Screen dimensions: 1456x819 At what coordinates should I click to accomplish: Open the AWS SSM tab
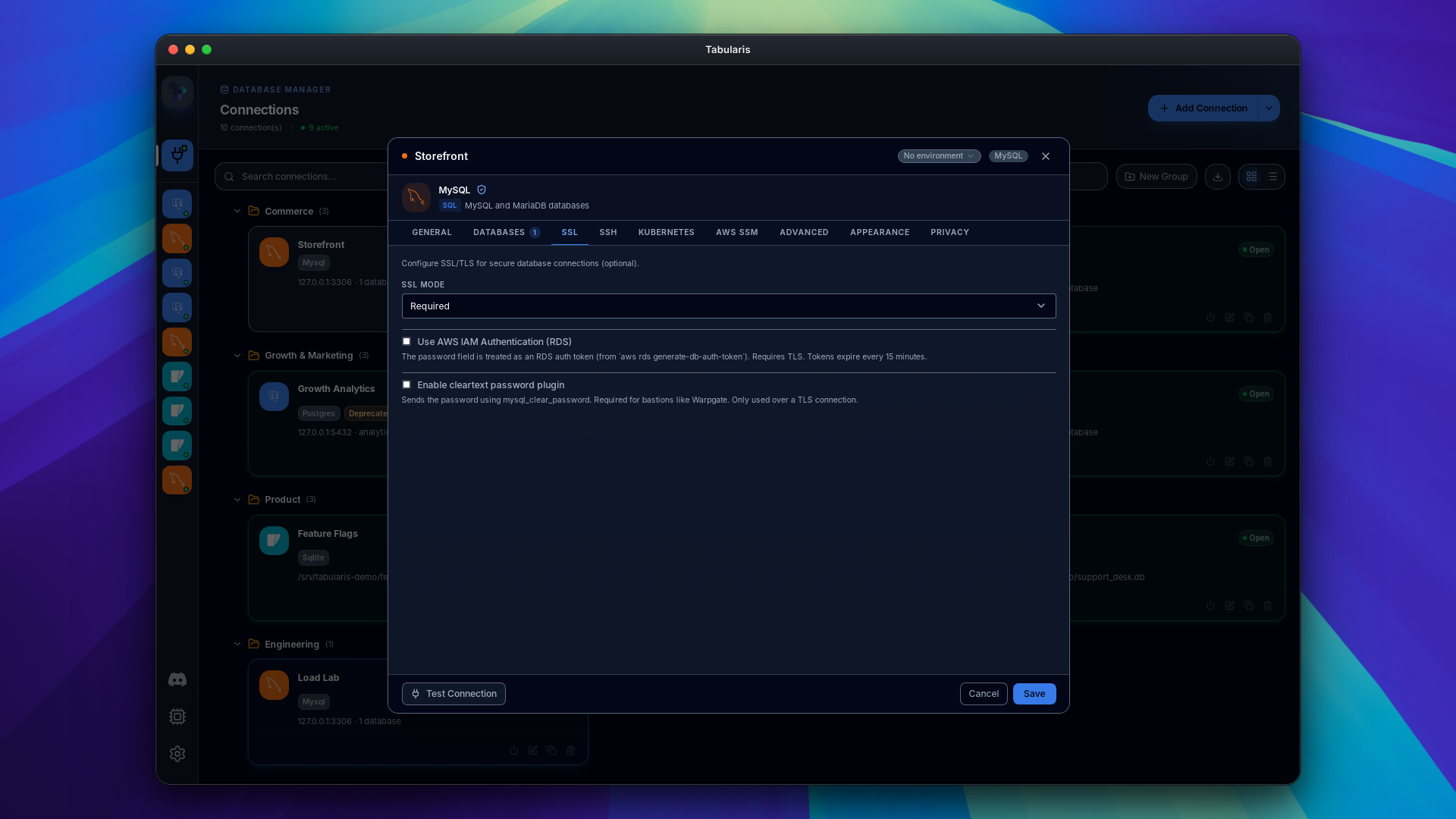point(737,233)
